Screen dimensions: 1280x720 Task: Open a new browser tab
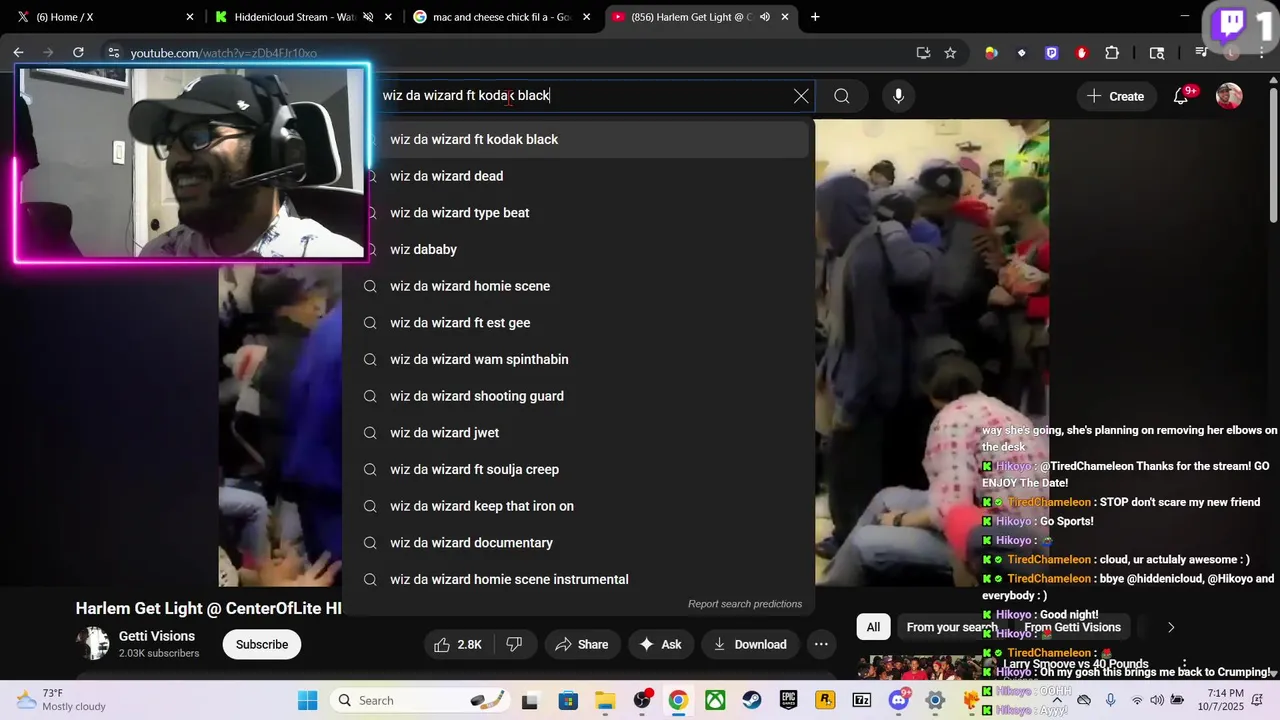coord(815,17)
